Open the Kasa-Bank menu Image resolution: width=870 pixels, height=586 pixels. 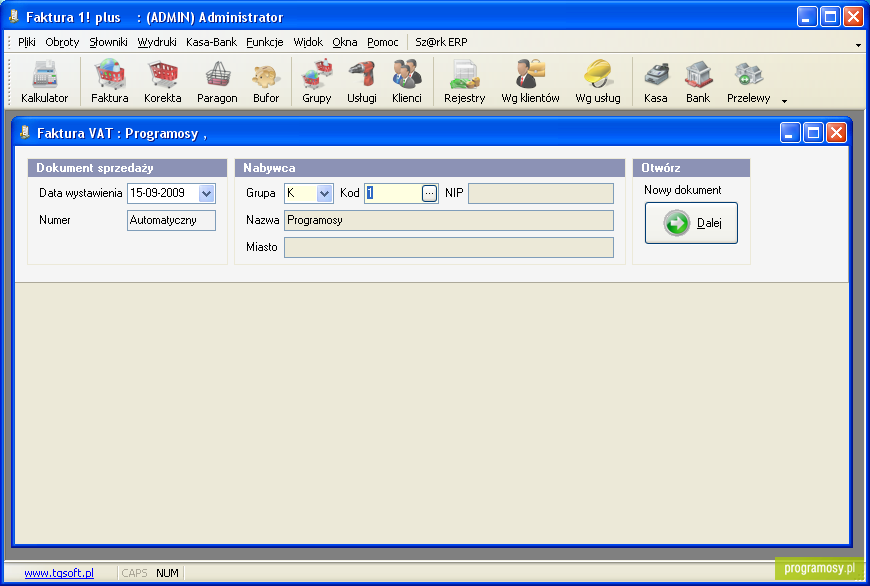click(211, 42)
